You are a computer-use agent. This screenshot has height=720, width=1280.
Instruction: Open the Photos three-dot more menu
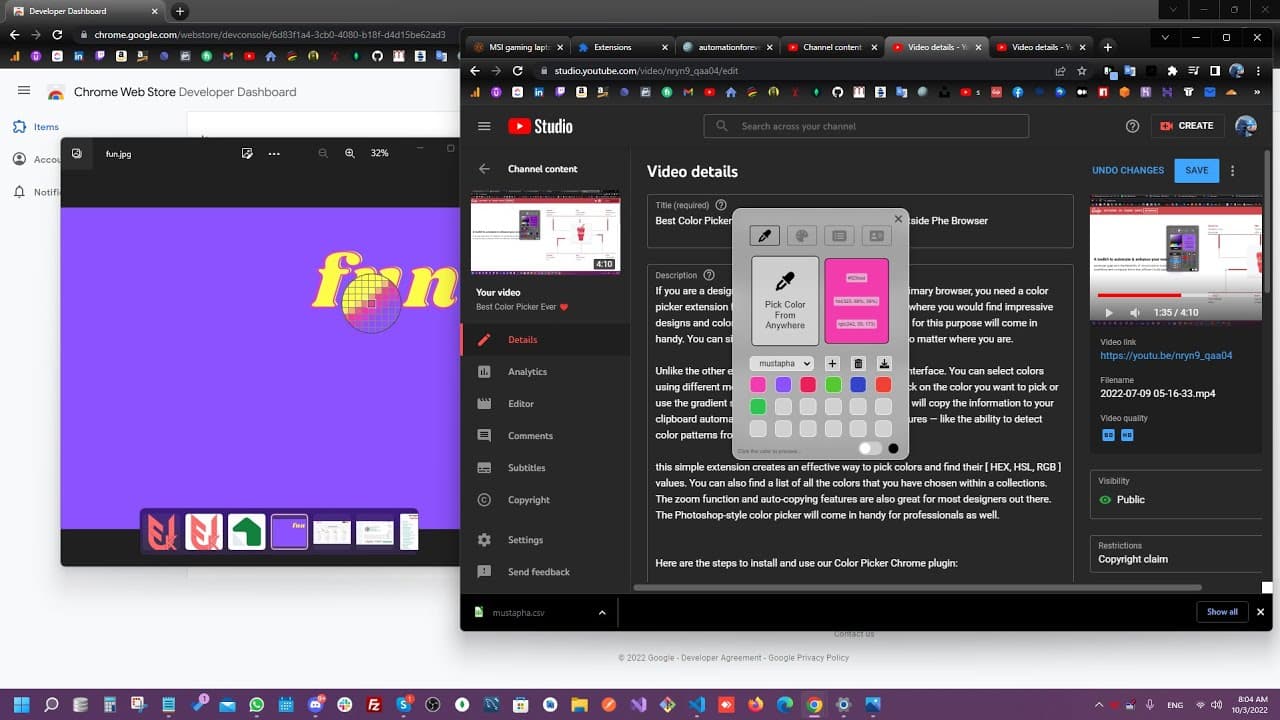click(x=274, y=153)
